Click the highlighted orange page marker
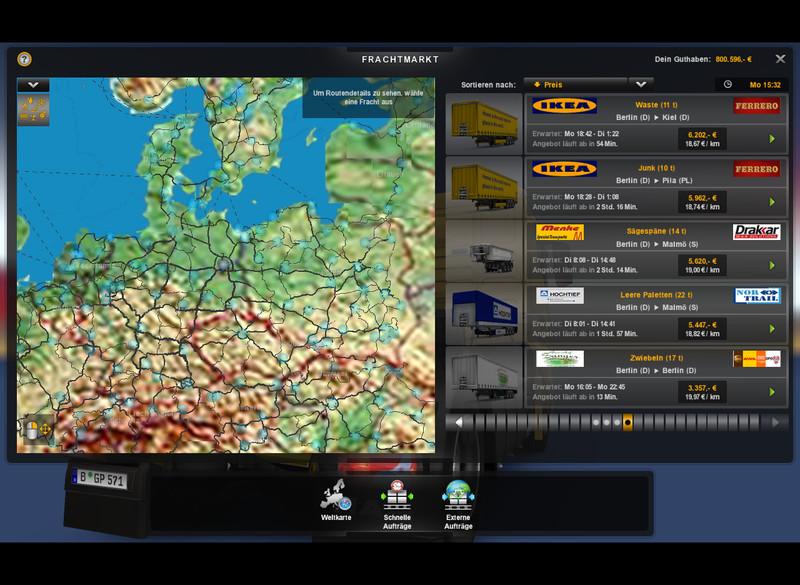The width and height of the screenshot is (800, 585). click(627, 422)
